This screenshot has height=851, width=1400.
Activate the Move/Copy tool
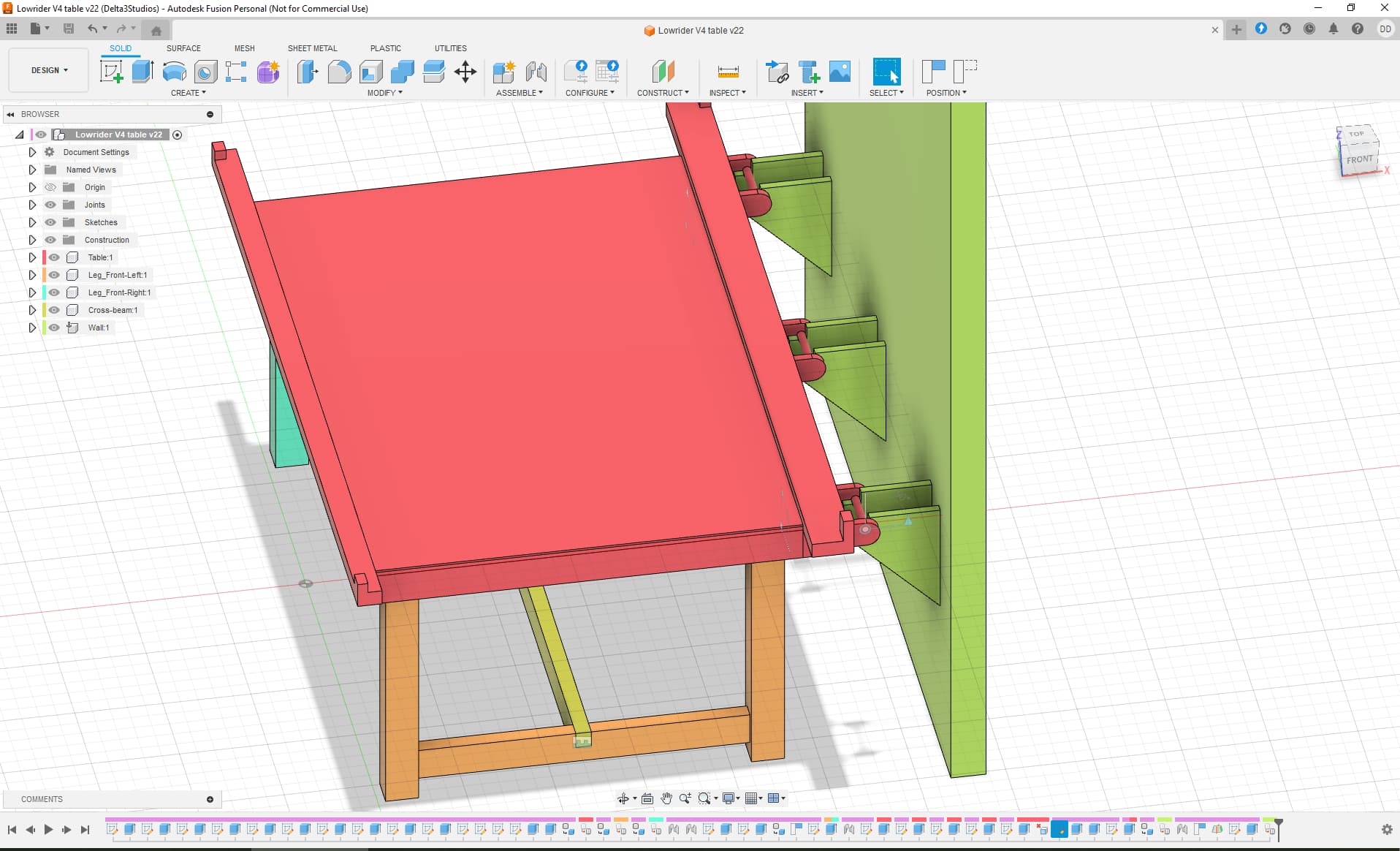click(465, 72)
